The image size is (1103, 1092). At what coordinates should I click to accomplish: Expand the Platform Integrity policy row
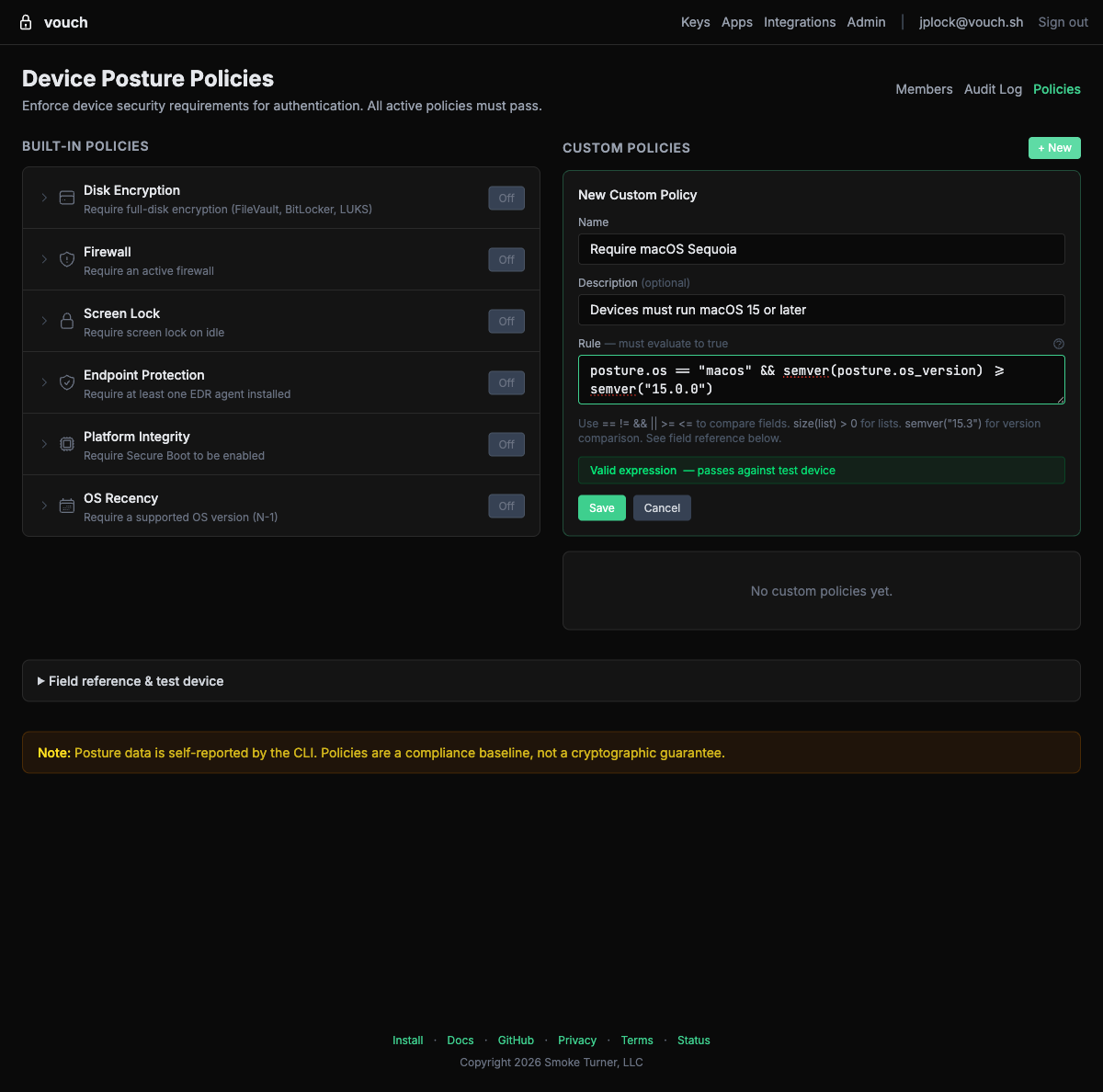(x=43, y=444)
